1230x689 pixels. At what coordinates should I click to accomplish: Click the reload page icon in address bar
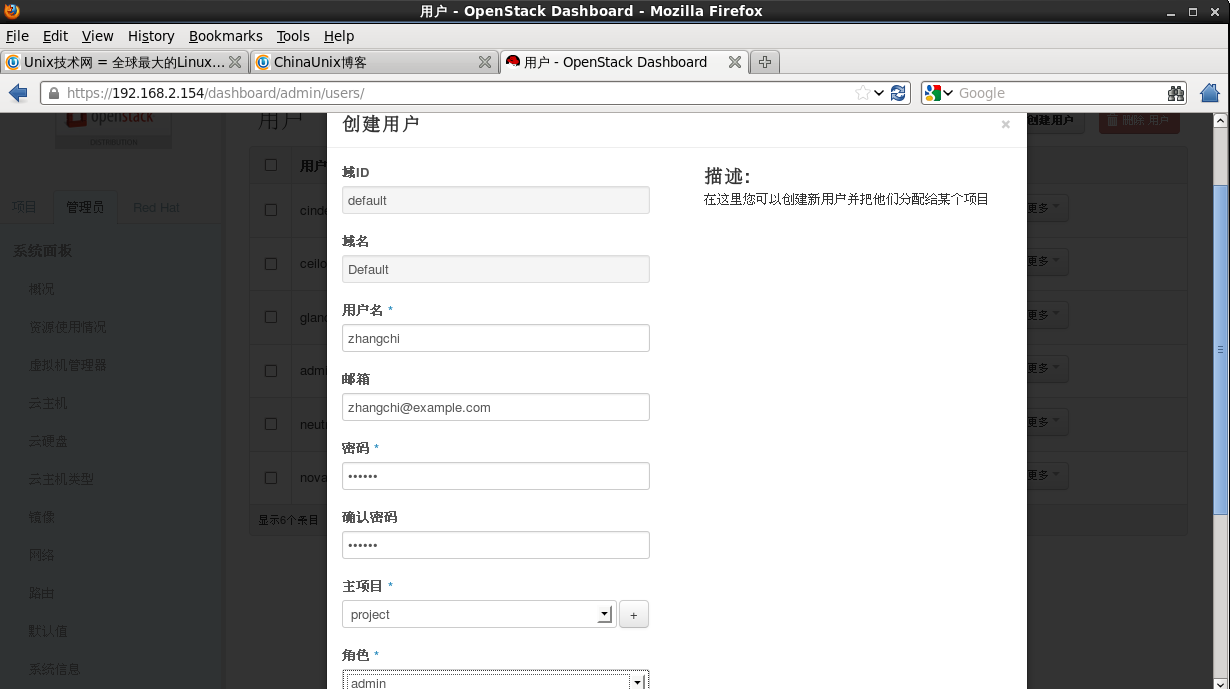click(x=897, y=92)
